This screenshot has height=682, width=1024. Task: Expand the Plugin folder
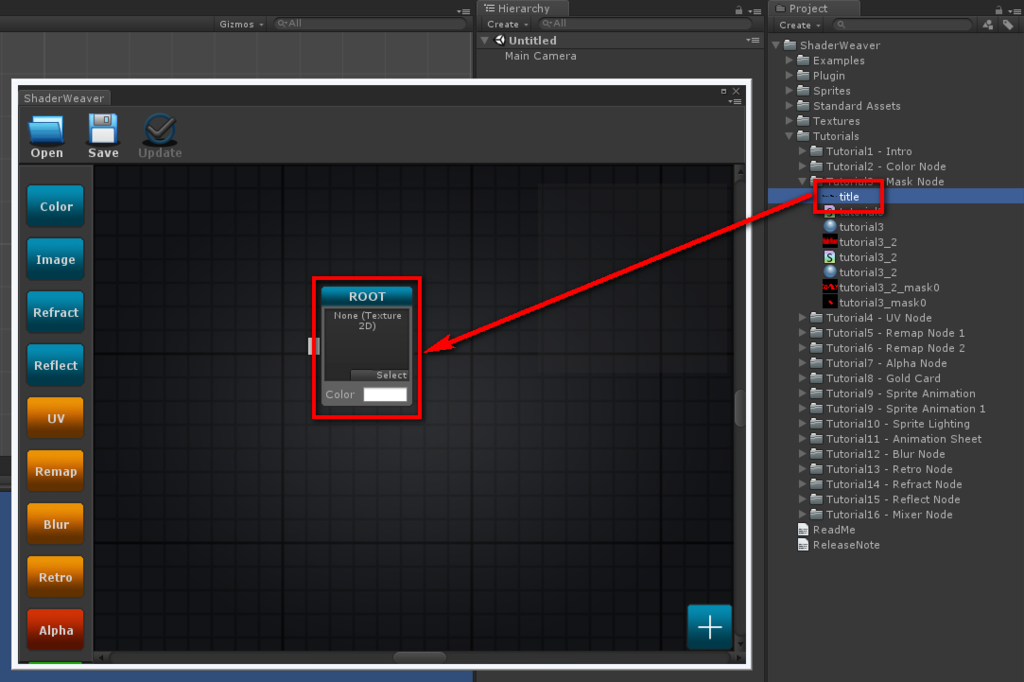(x=789, y=75)
